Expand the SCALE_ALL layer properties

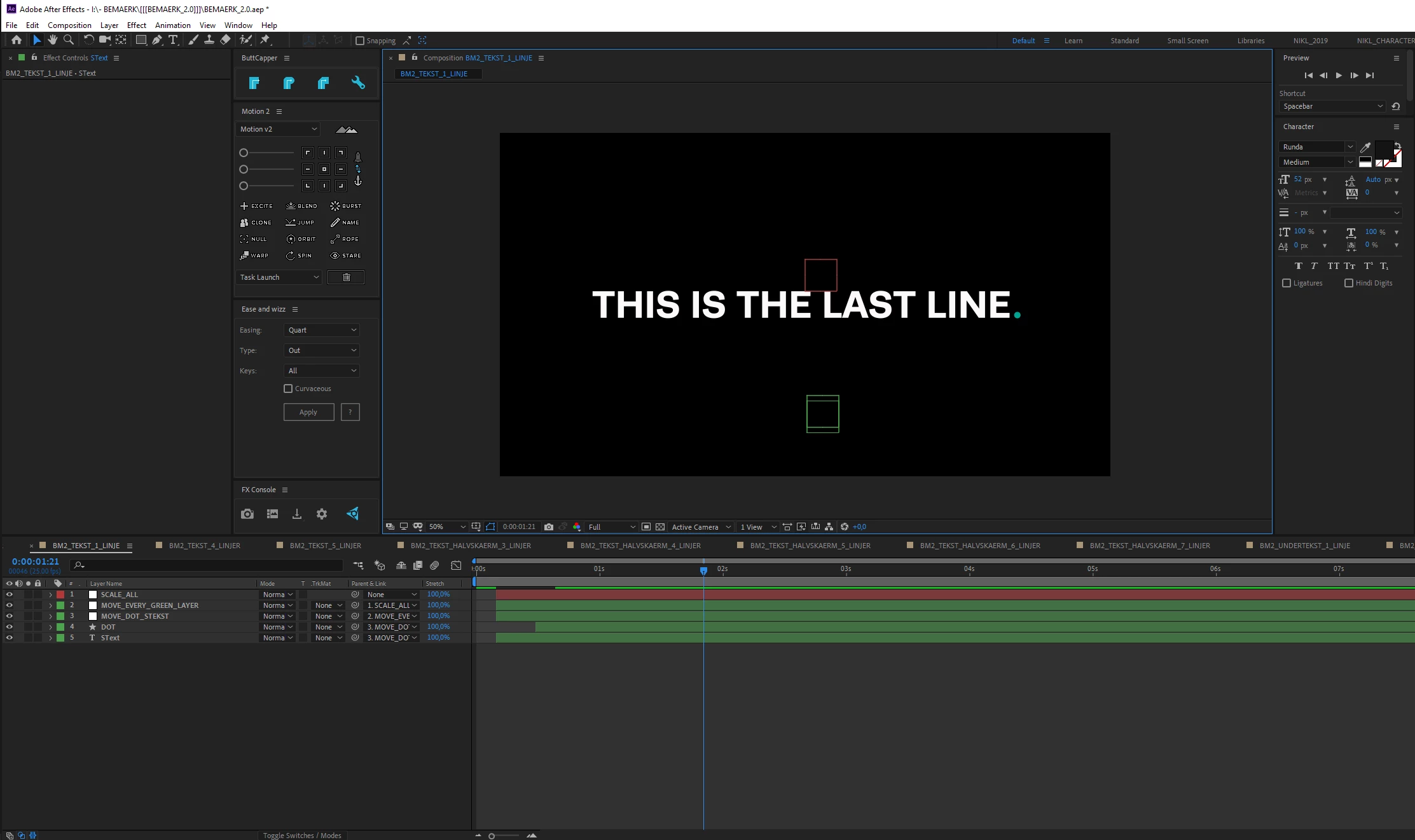pyautogui.click(x=50, y=595)
